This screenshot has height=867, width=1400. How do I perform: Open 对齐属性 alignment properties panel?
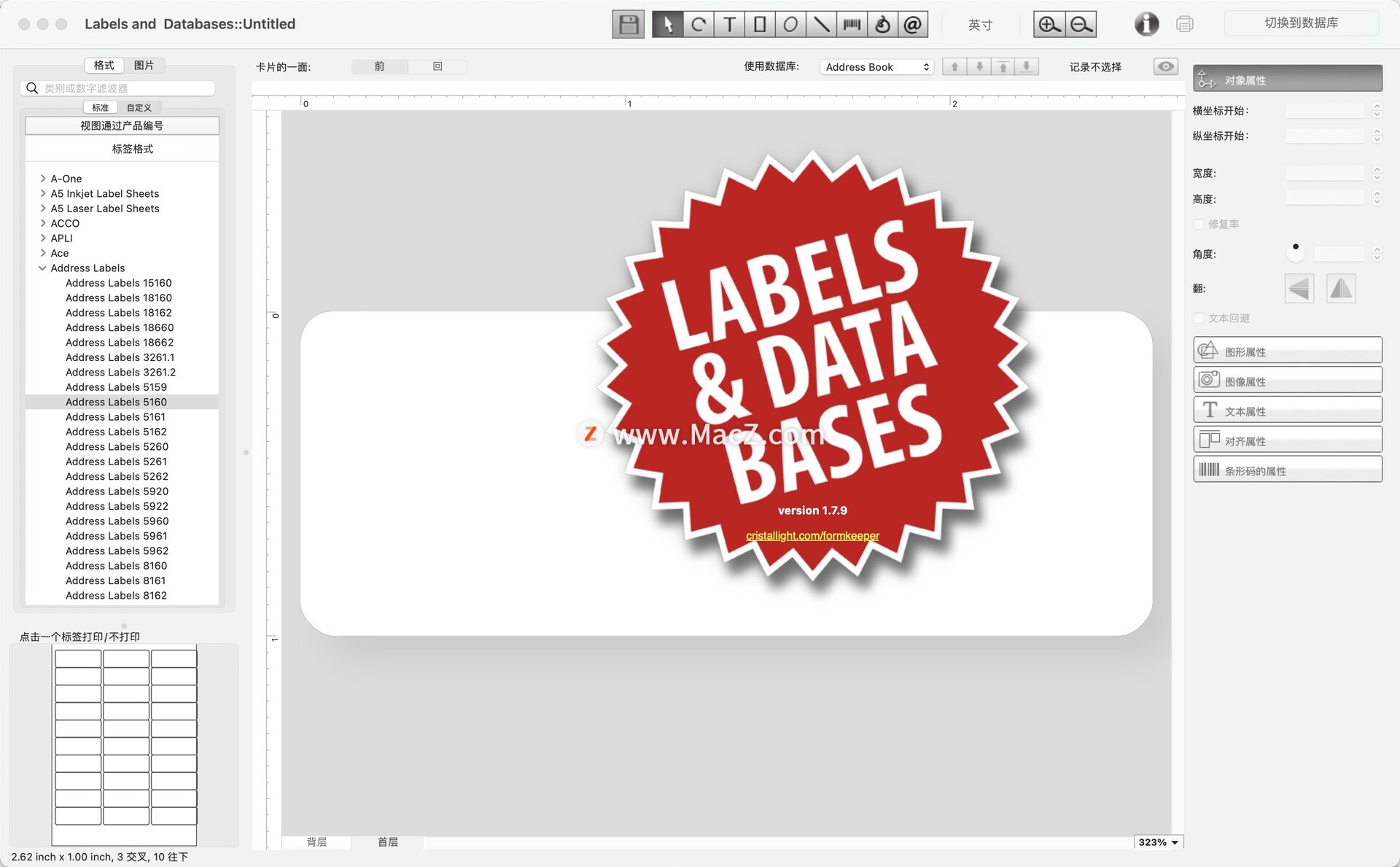pos(1288,440)
